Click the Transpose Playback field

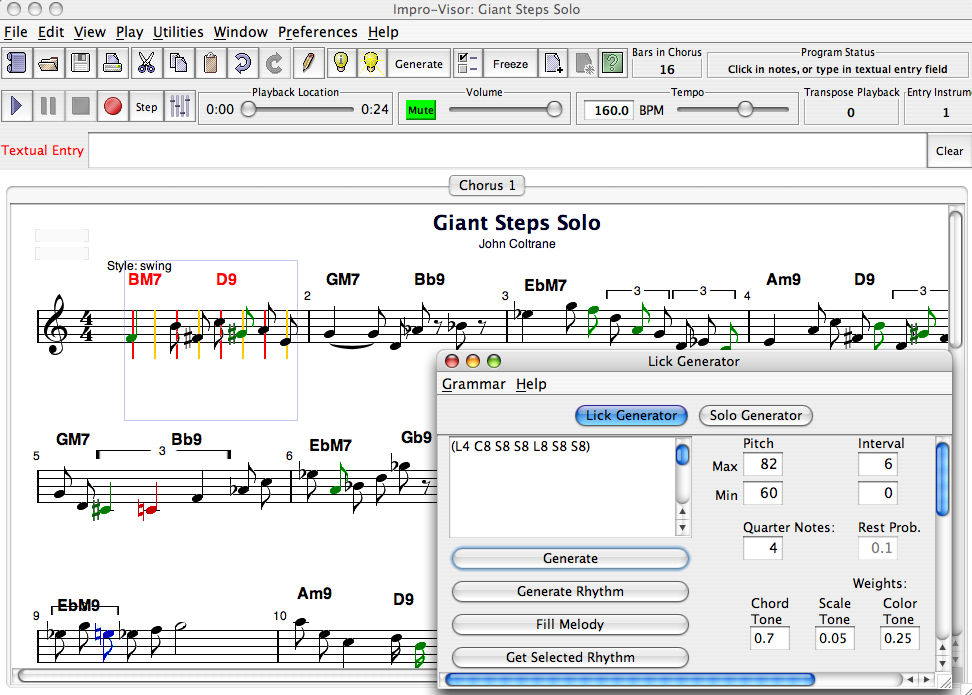[x=850, y=112]
